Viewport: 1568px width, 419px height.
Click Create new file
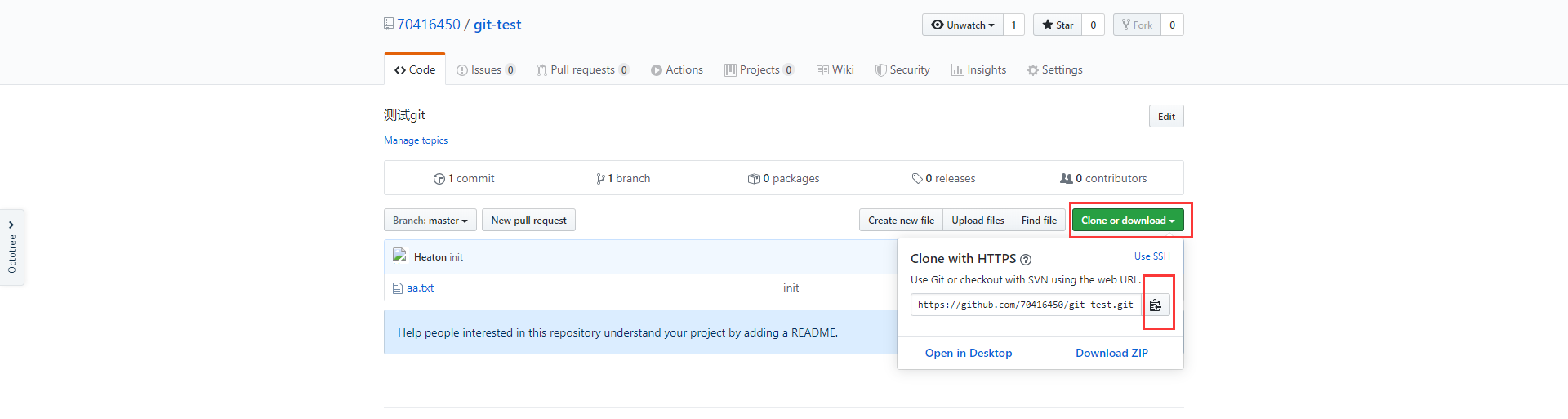[901, 221]
